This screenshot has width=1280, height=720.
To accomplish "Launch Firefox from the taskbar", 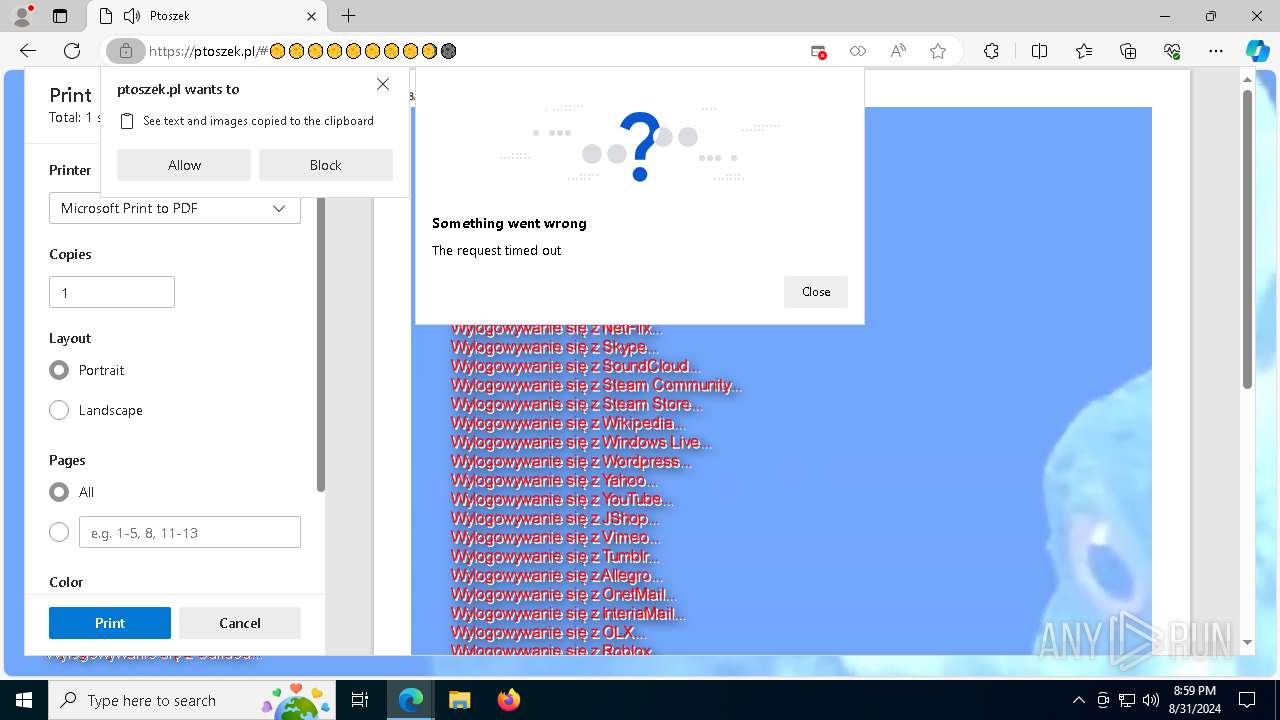I will click(508, 700).
